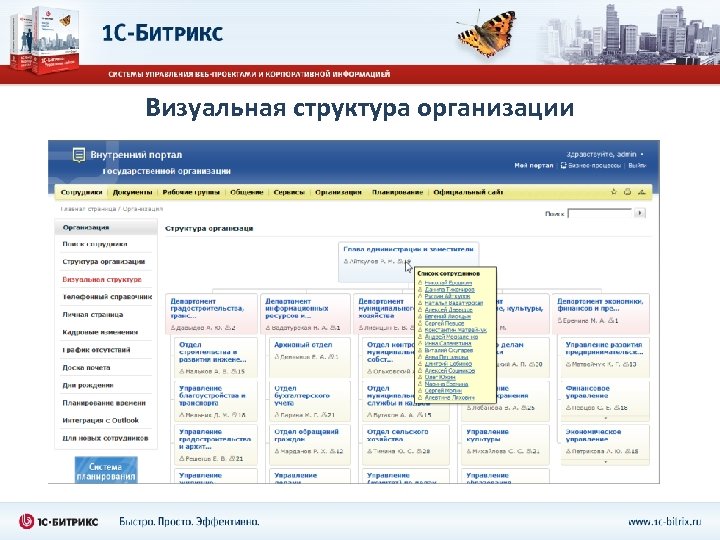The width and height of the screenshot is (720, 540).
Task: Click the star favorites icon in yellow menu bar
Action: point(614,192)
